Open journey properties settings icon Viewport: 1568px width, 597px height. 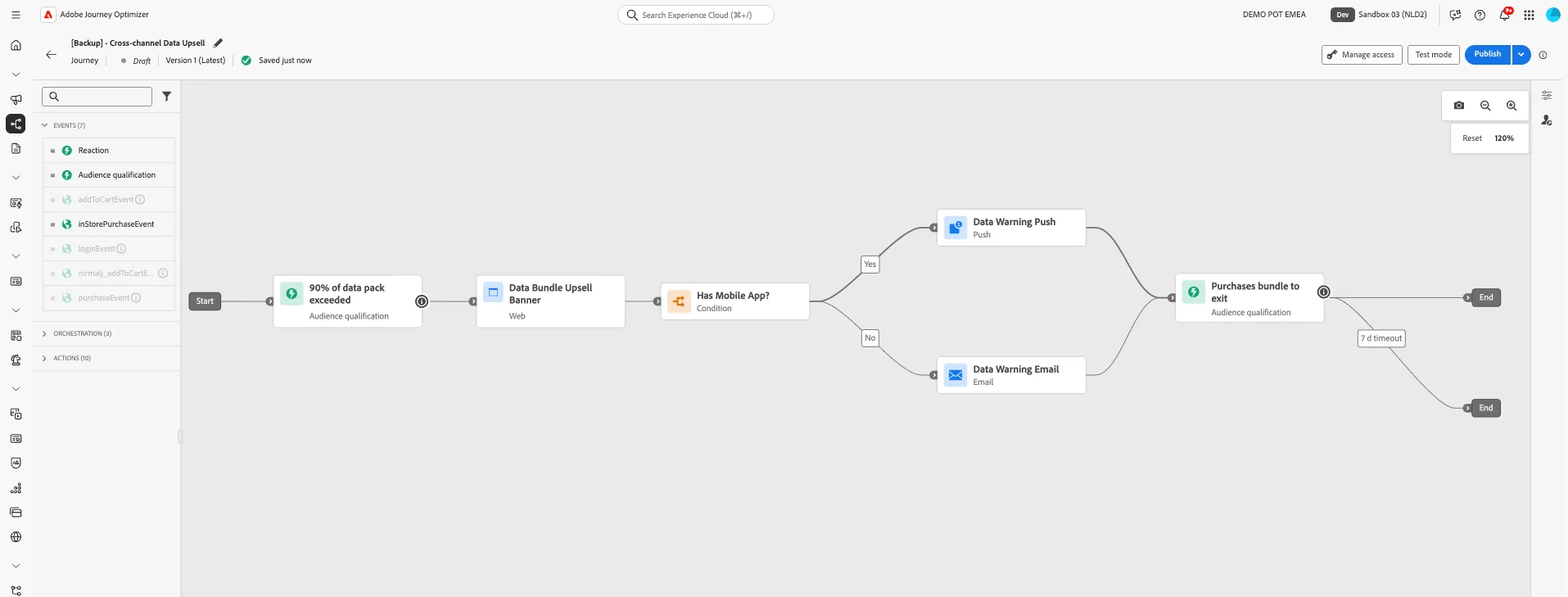tap(1547, 96)
